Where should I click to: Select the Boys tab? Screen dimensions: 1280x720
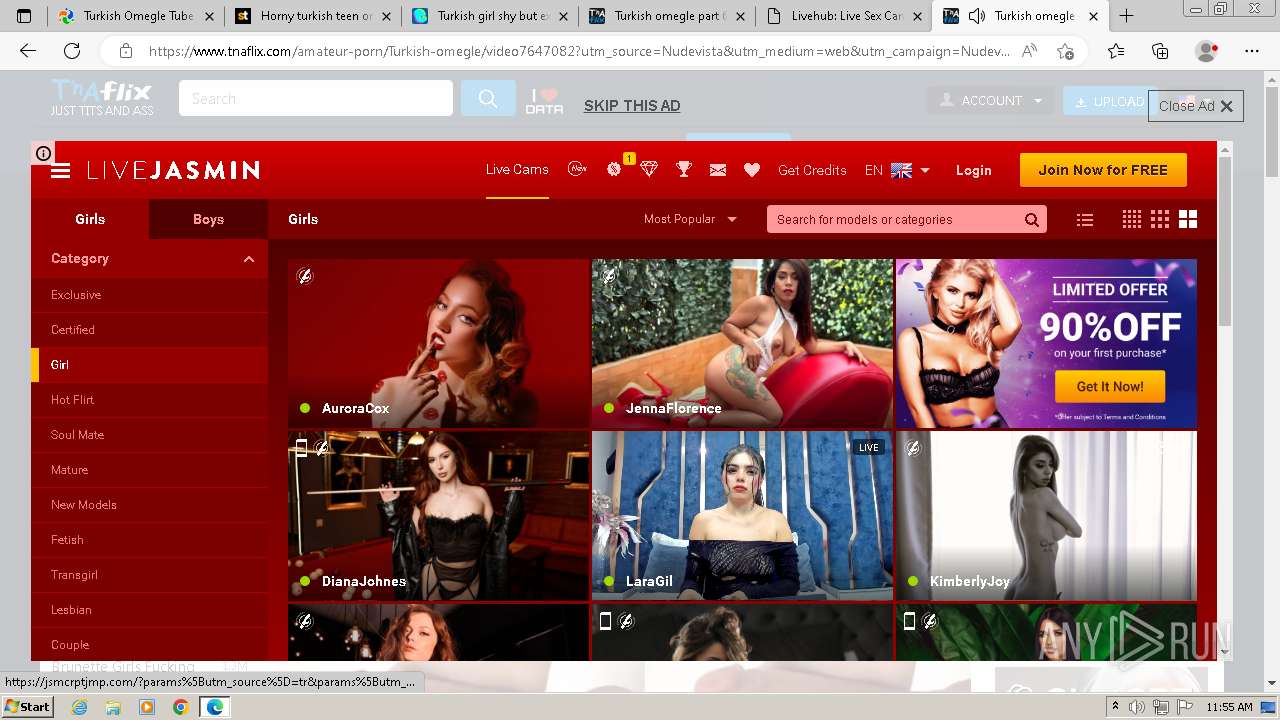click(x=208, y=219)
